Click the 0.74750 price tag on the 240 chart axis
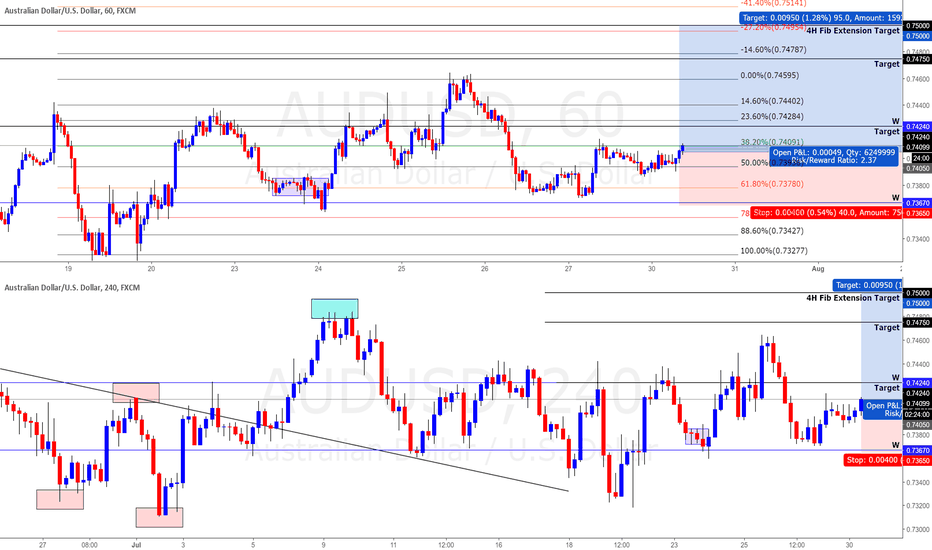Viewport: 932px width, 550px height. point(917,323)
